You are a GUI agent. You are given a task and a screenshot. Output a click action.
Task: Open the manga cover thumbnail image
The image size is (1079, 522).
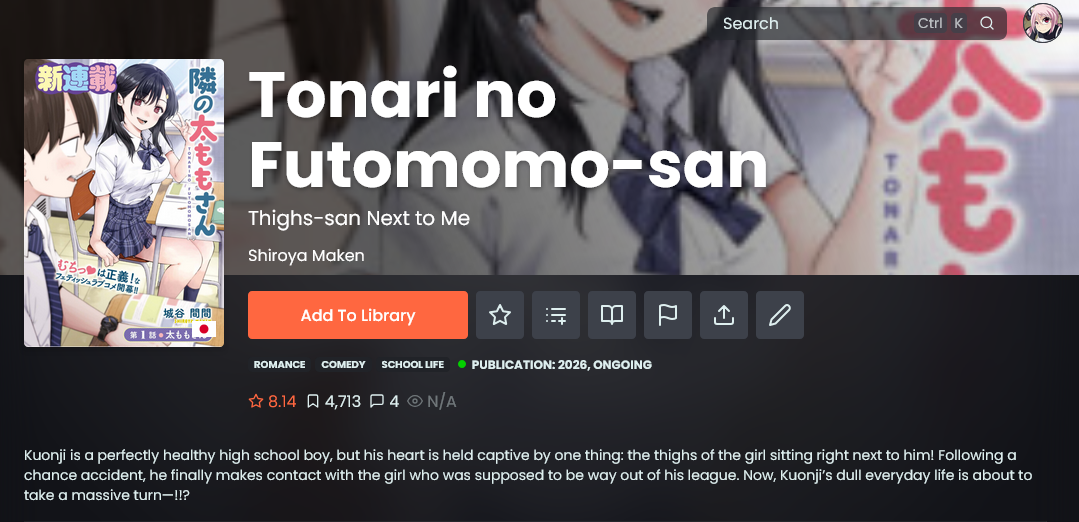tap(124, 203)
